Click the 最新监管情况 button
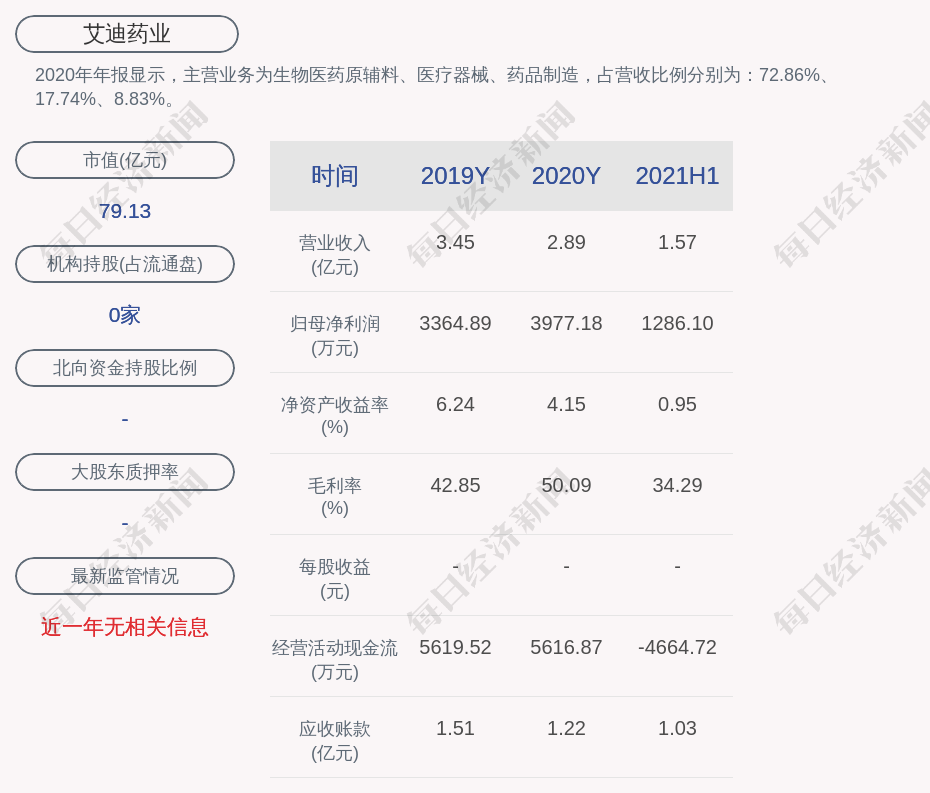Viewport: 930px width, 793px height. (x=125, y=576)
